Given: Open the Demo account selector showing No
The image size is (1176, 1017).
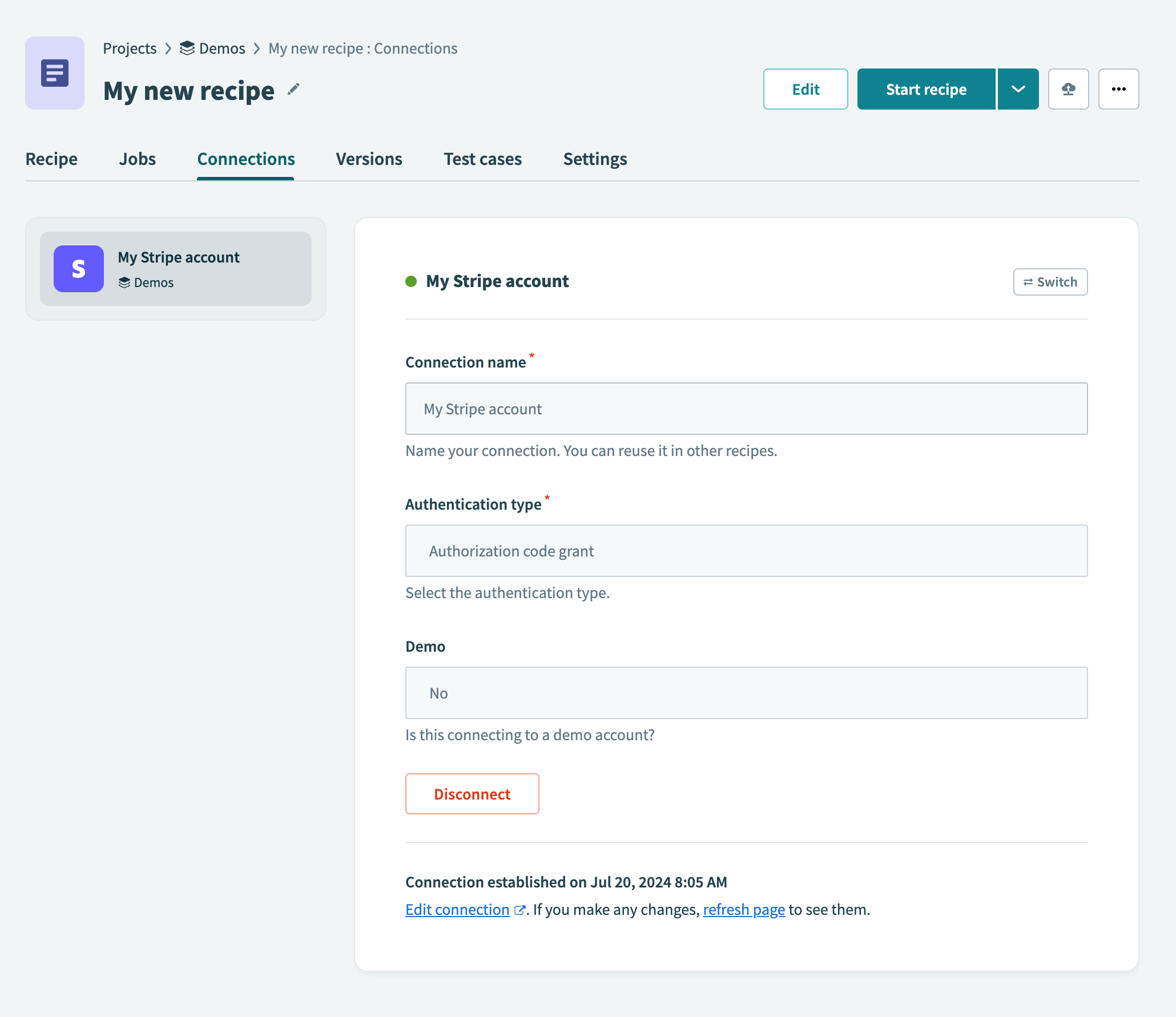Looking at the screenshot, I should pos(746,693).
